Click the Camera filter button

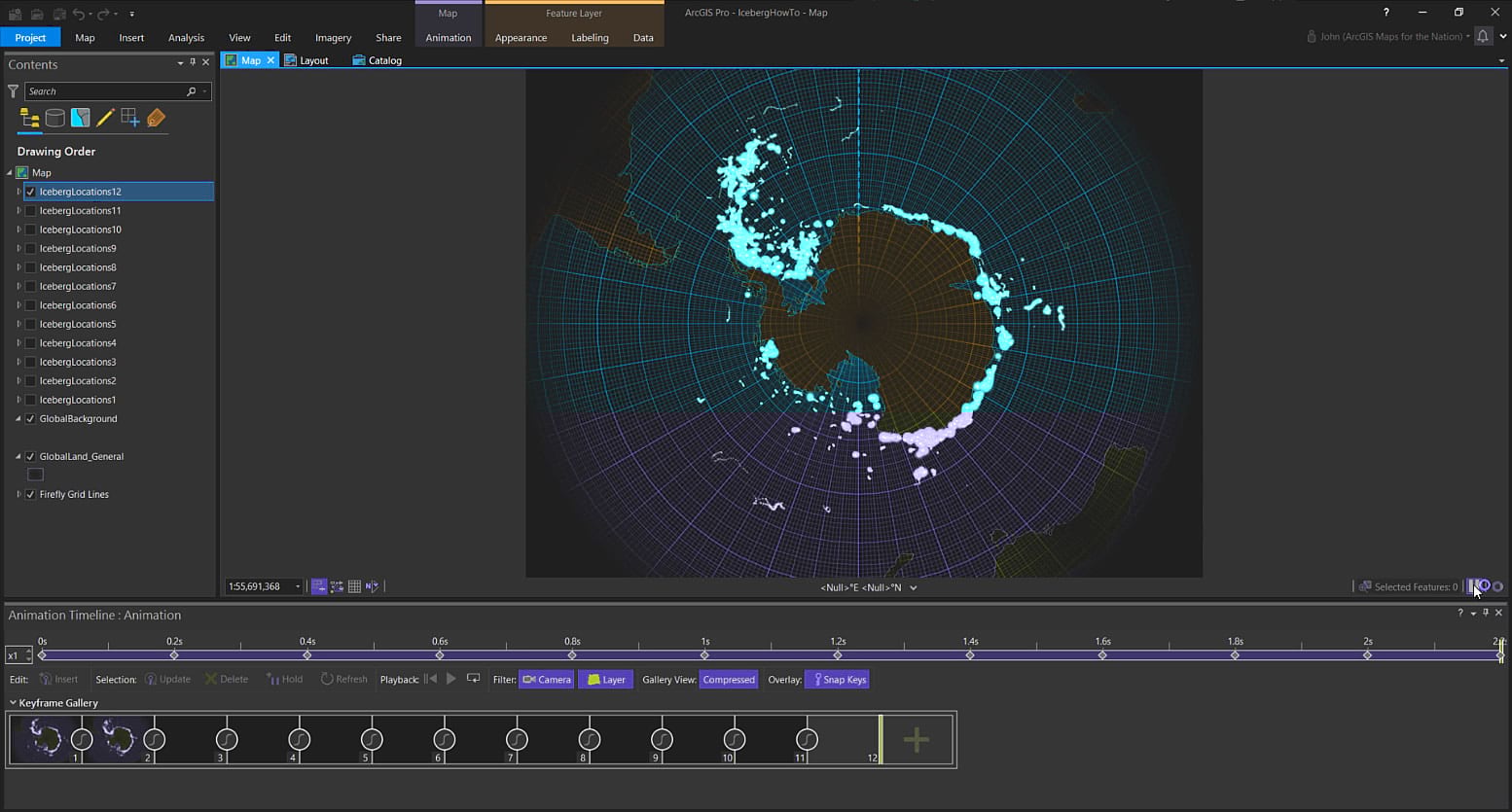[x=547, y=680]
